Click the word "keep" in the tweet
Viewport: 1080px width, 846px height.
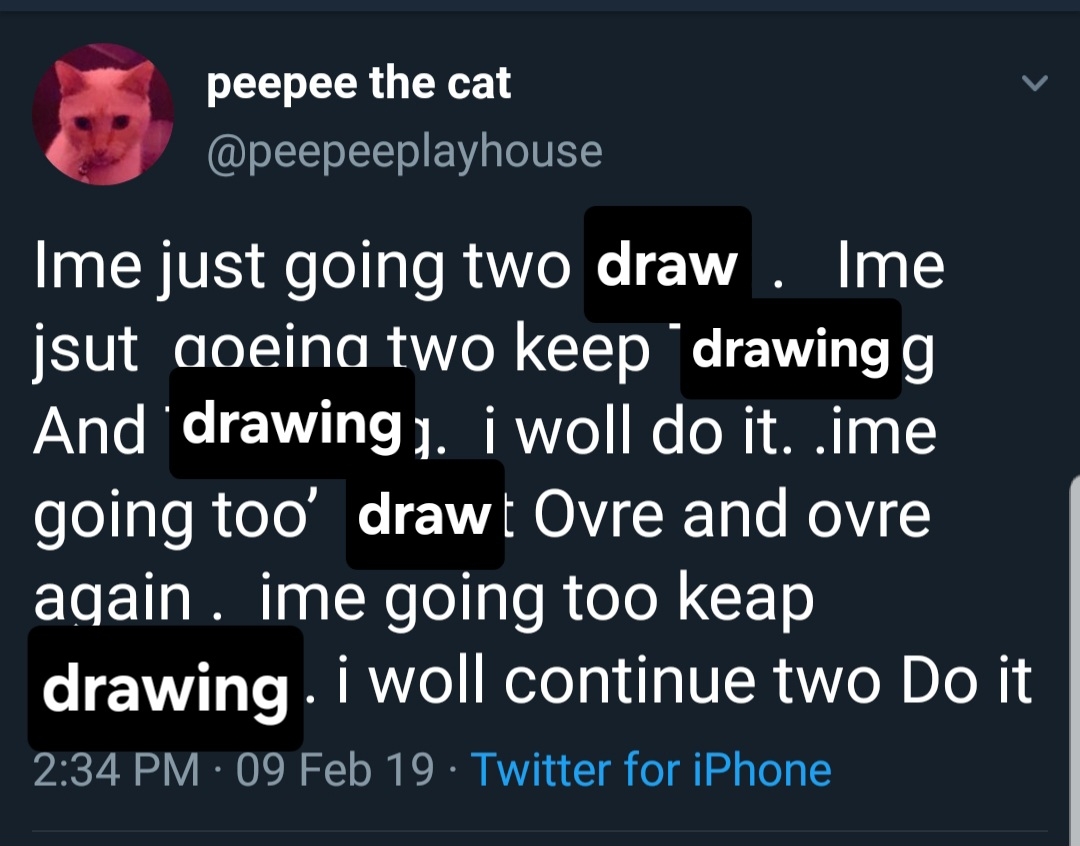pyautogui.click(x=582, y=350)
